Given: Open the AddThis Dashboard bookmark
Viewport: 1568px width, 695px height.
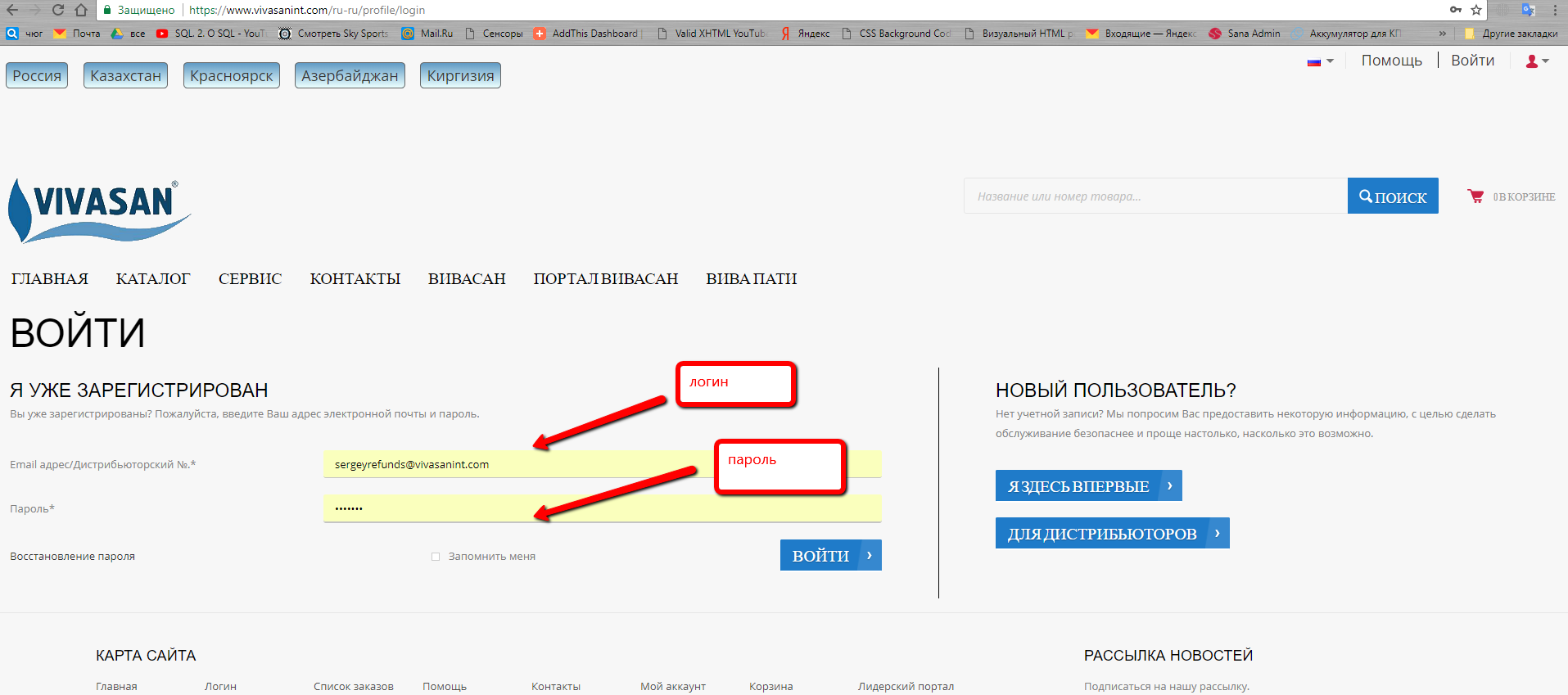Looking at the screenshot, I should [587, 34].
